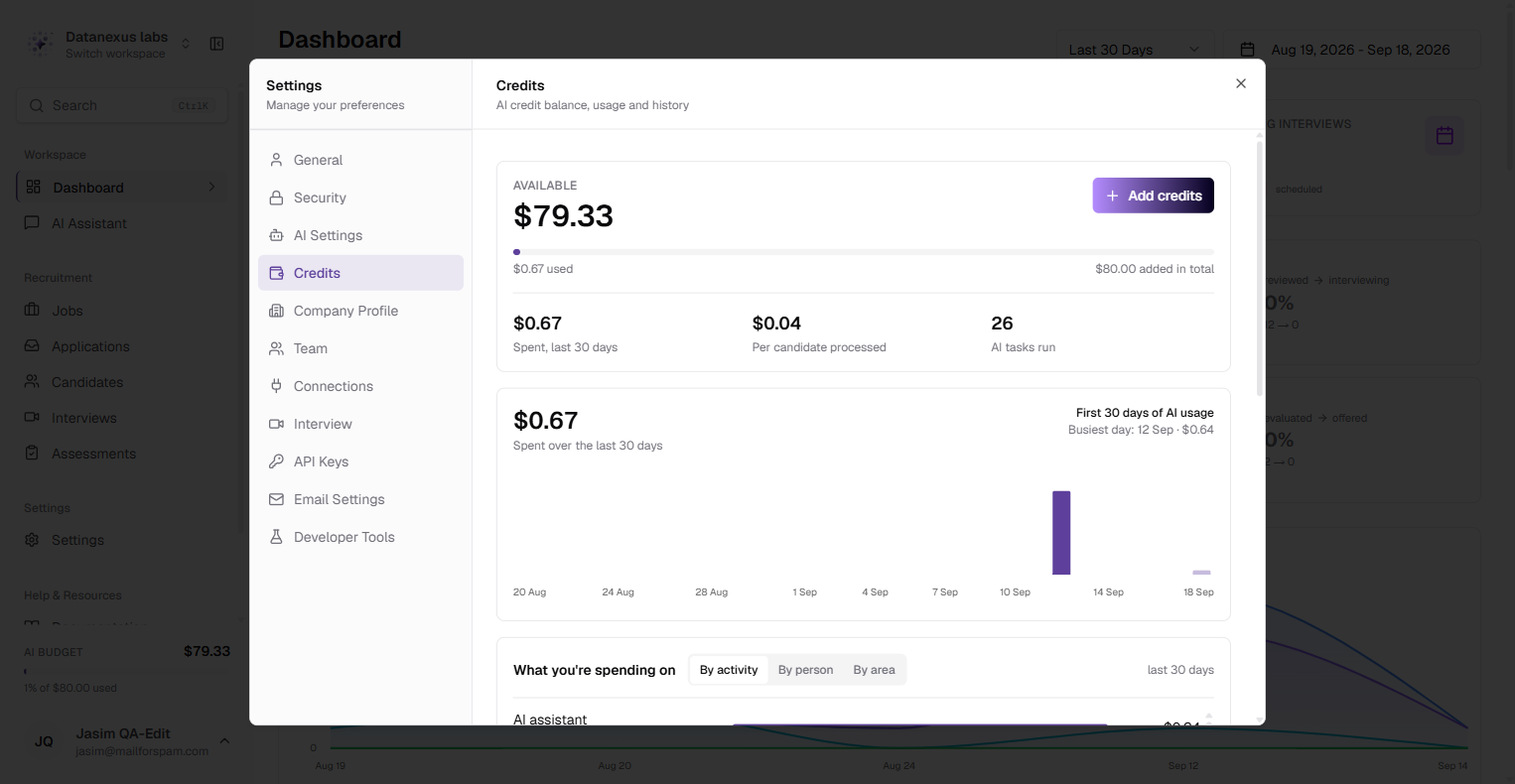Click the Email Settings envelope icon
Screen dimensions: 1515x784
(x=276, y=499)
